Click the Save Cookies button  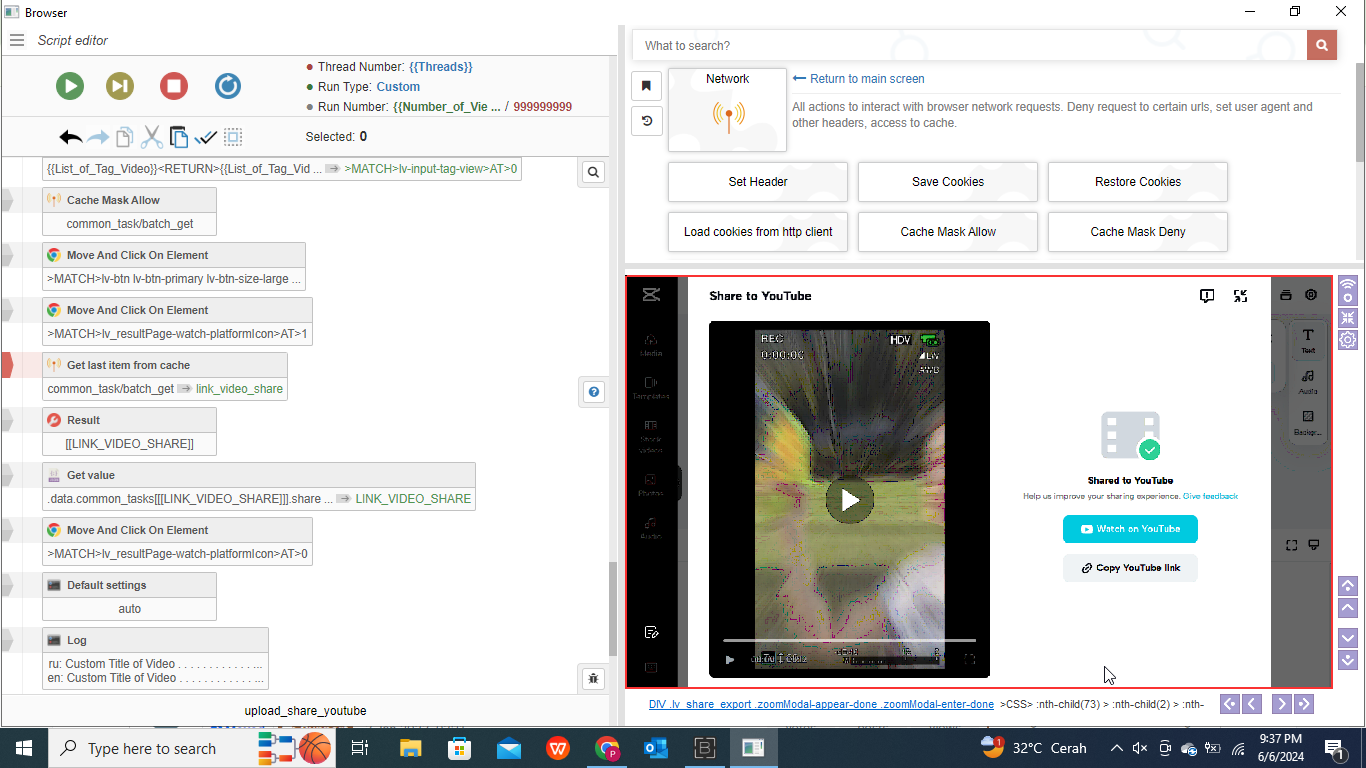pyautogui.click(x=947, y=182)
